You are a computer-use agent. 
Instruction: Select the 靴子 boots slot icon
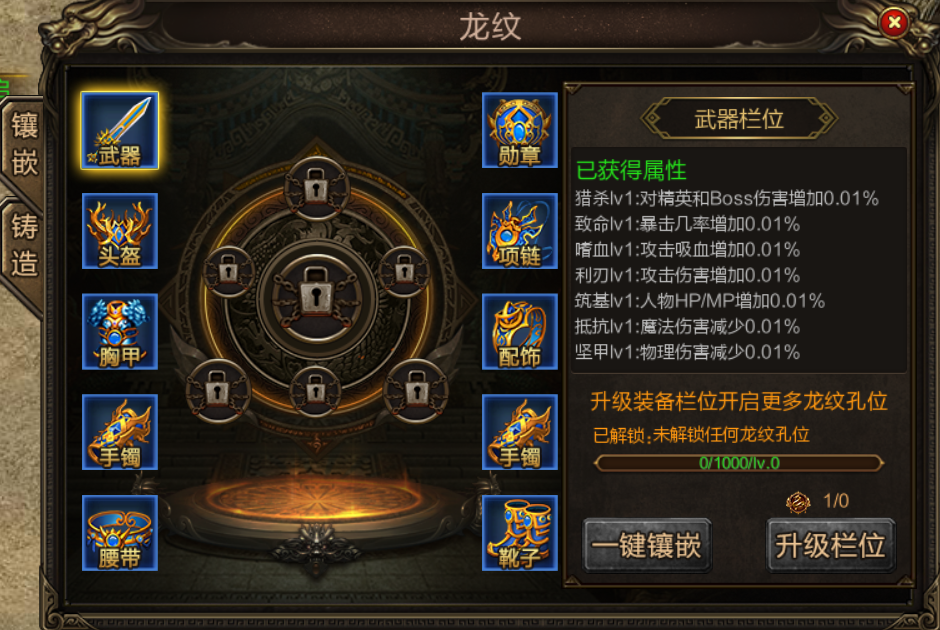point(520,533)
